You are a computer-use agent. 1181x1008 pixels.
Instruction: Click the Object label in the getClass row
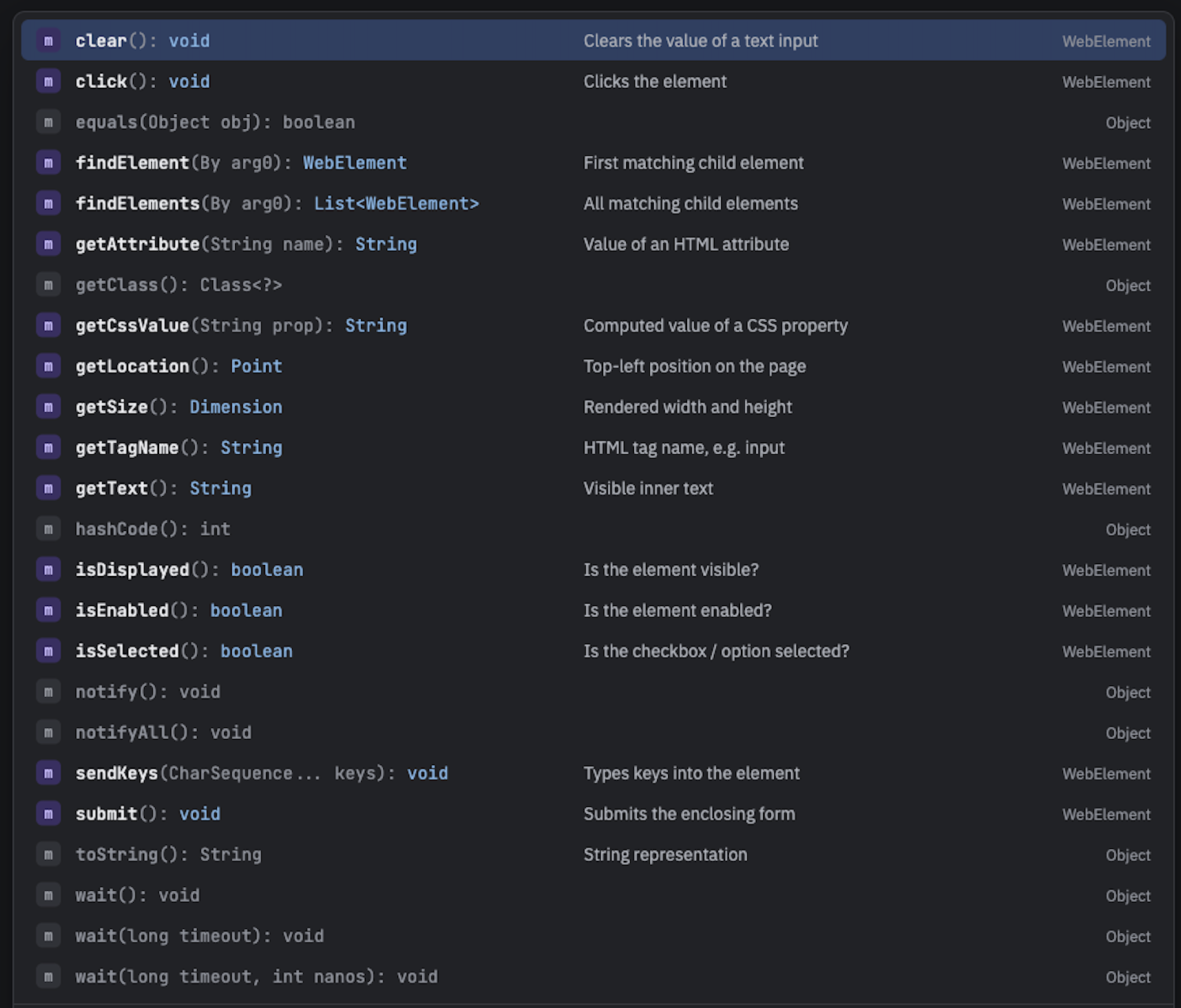(1128, 286)
